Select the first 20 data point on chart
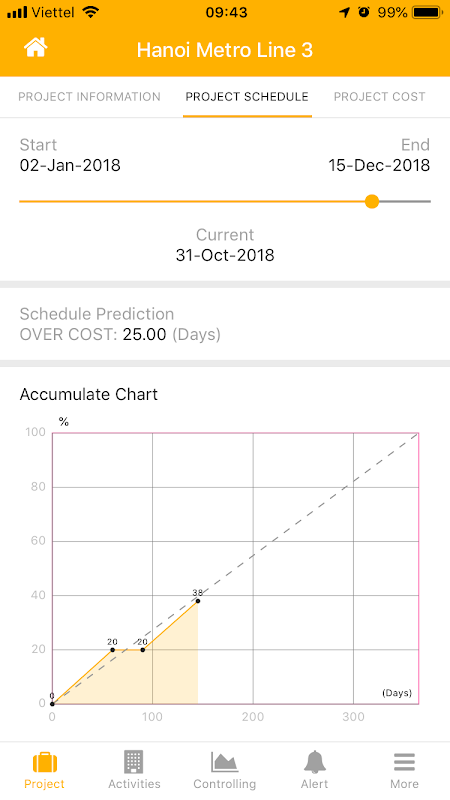This screenshot has width=450, height=800. click(112, 649)
